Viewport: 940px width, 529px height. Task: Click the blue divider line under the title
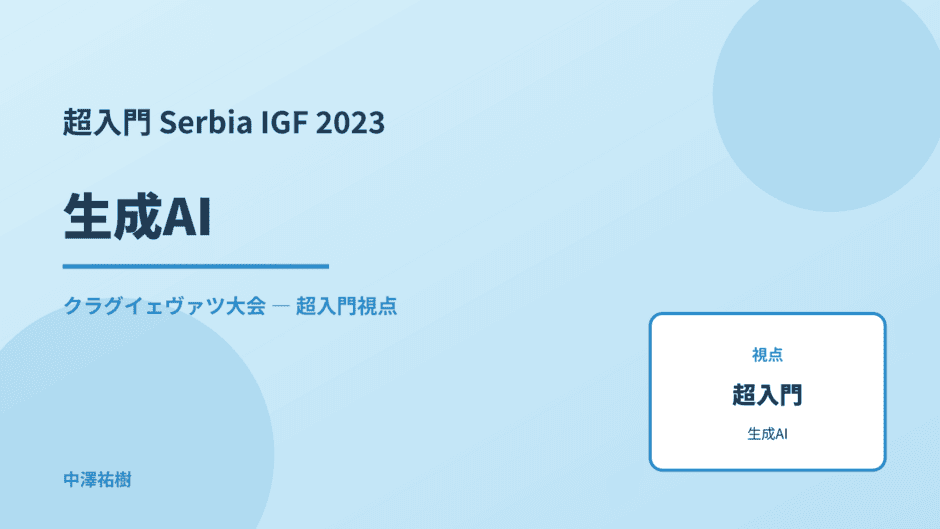tap(195, 266)
